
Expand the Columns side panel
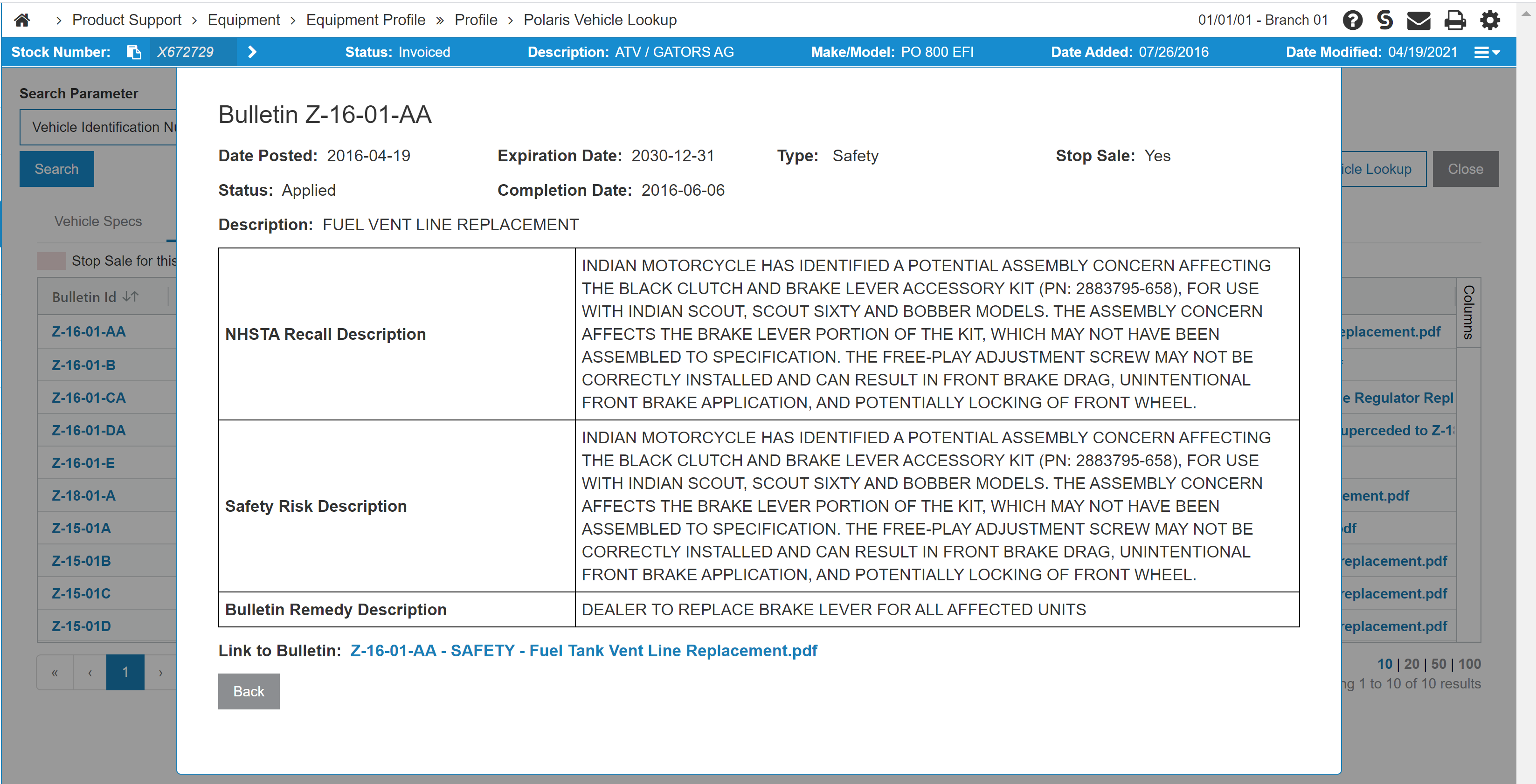click(x=1468, y=312)
